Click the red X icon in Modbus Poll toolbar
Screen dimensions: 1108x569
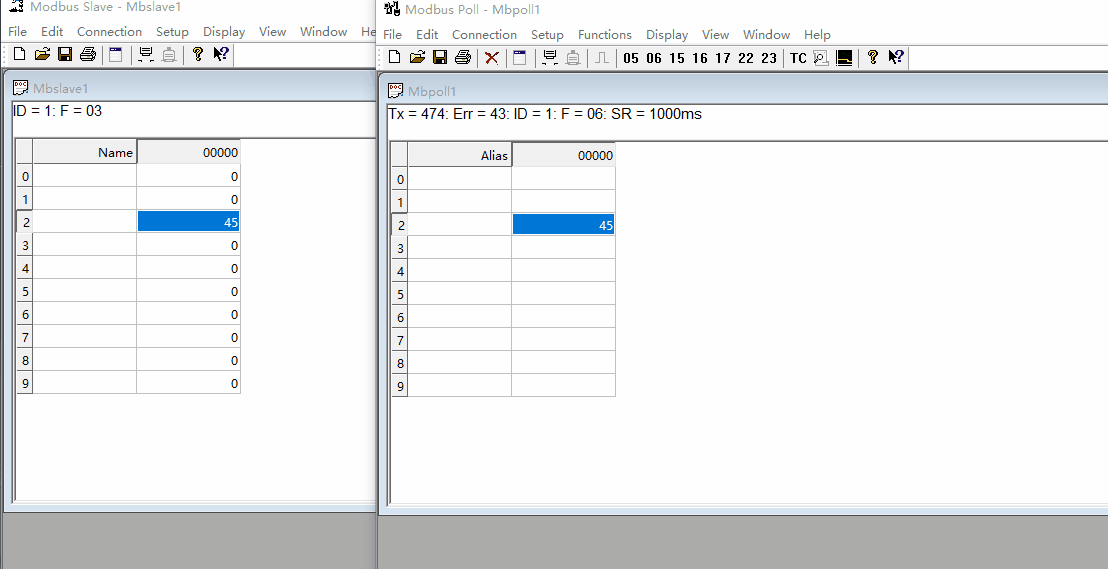click(x=491, y=58)
